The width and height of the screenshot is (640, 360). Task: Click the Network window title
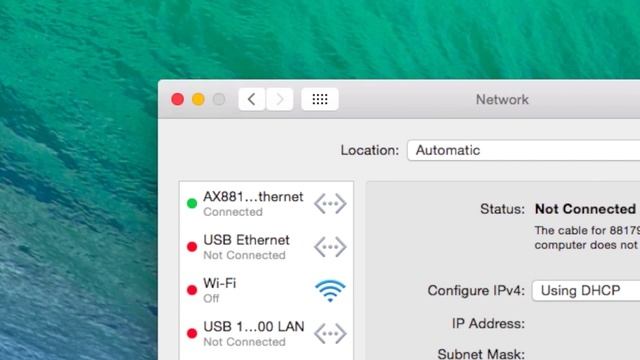(502, 100)
